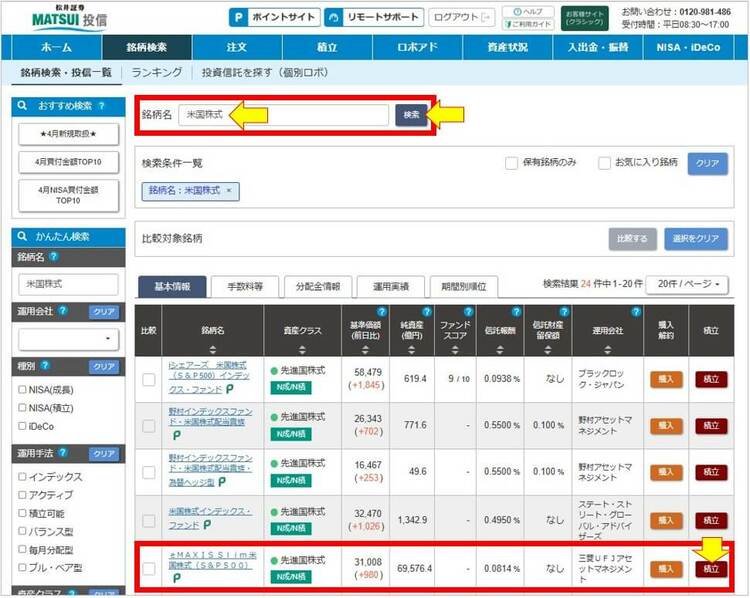Go to the ホーム menu
750x598 pixels.
tap(56, 47)
